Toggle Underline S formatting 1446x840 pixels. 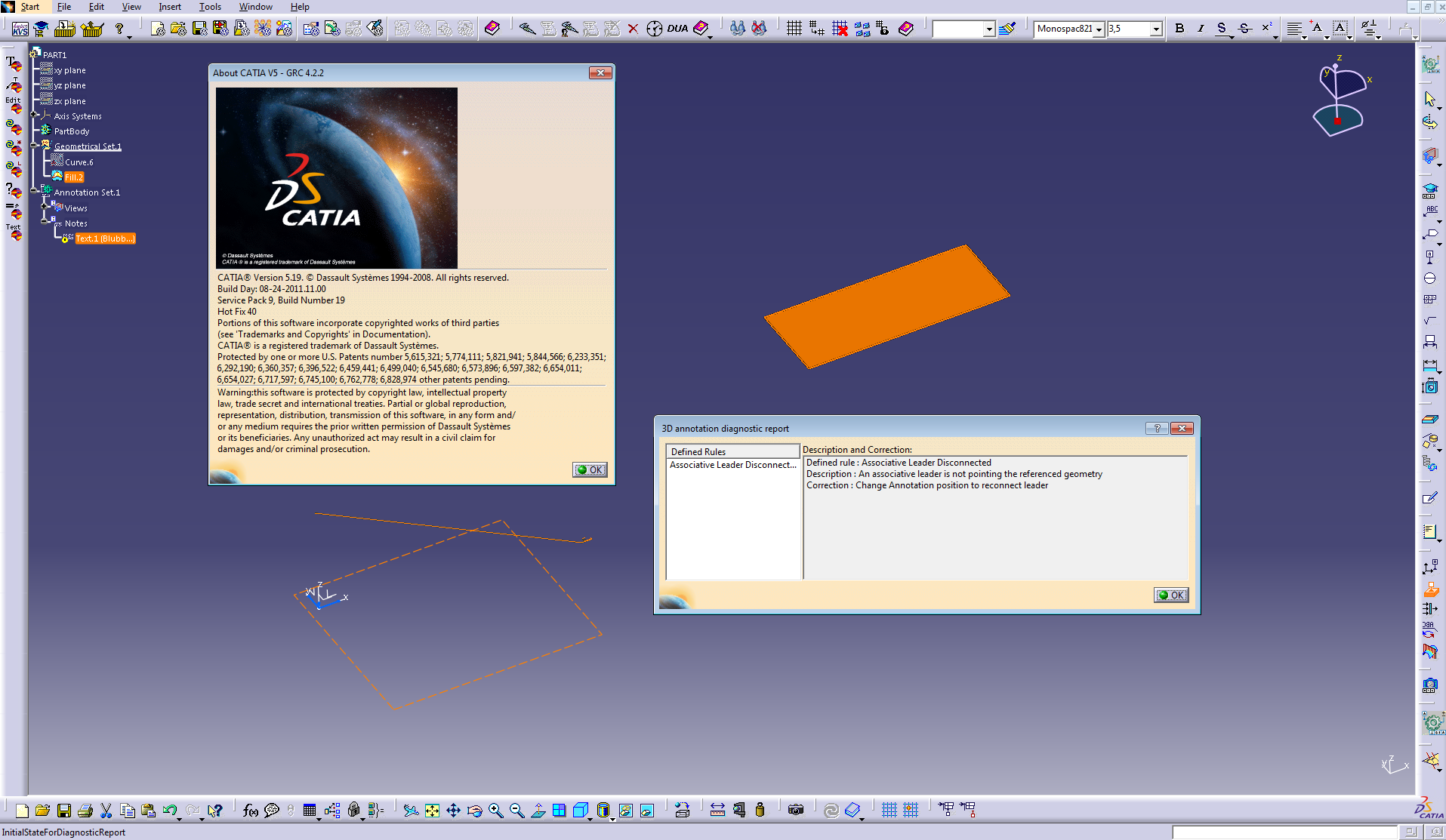pyautogui.click(x=1222, y=29)
